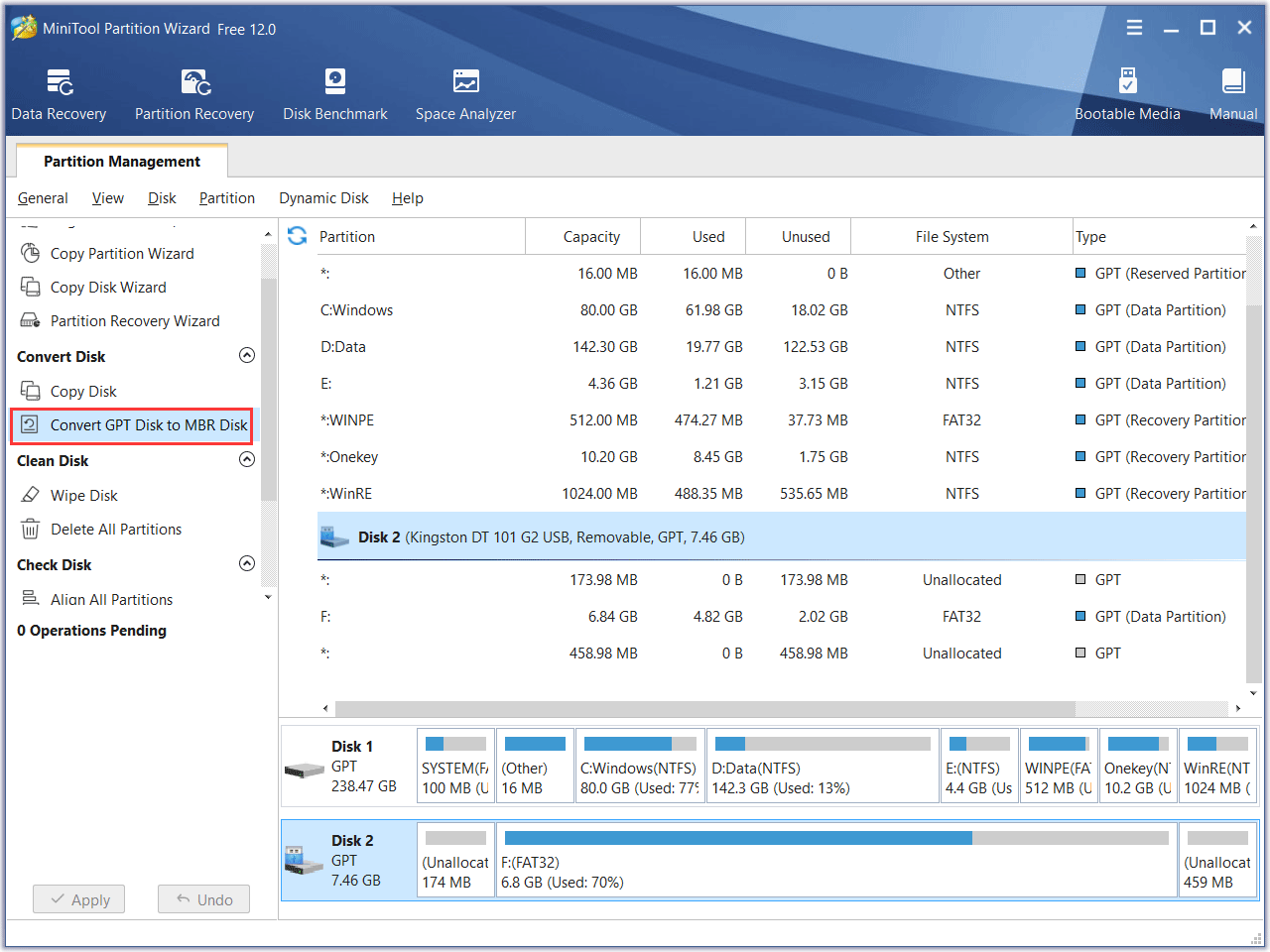Image resolution: width=1270 pixels, height=952 pixels.
Task: Open the Manual
Action: [1233, 95]
